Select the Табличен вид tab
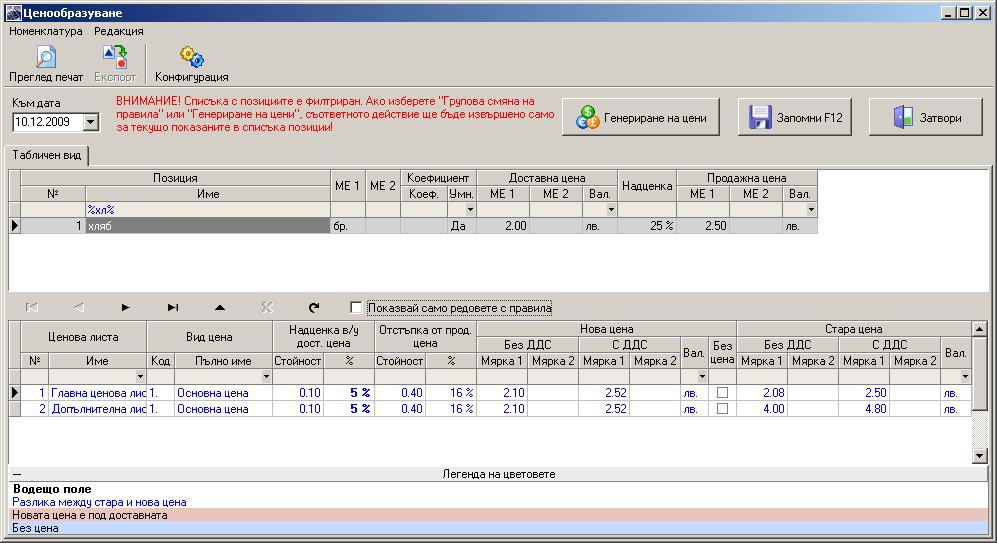 coord(47,155)
